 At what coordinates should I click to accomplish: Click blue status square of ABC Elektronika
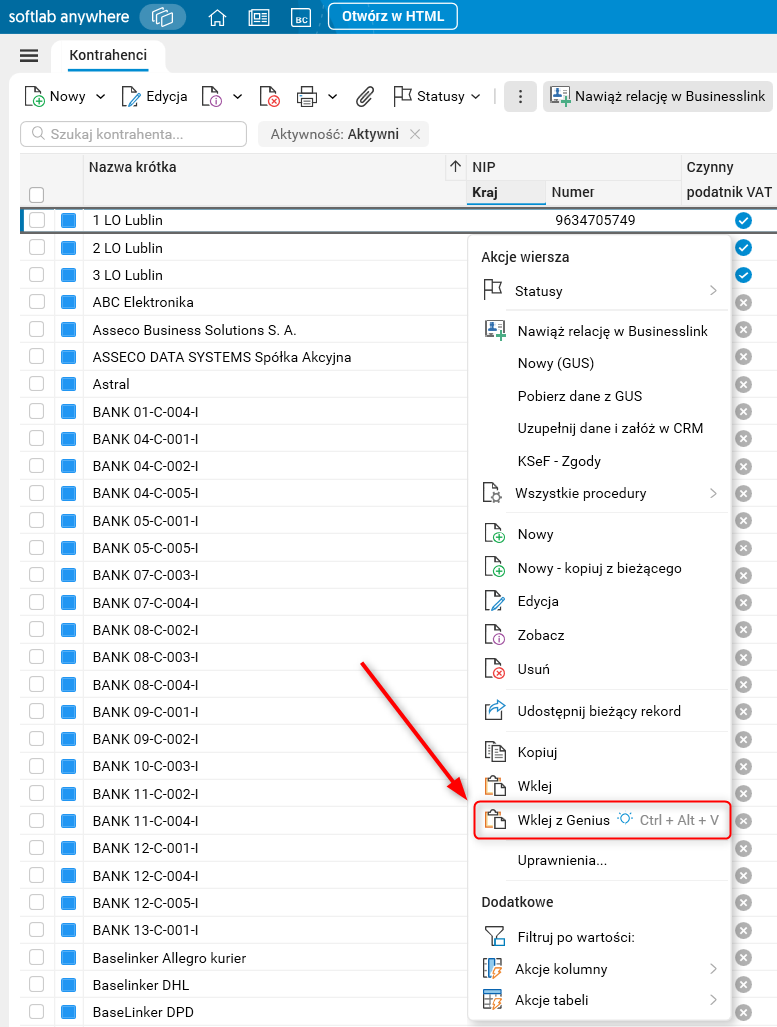click(x=69, y=302)
